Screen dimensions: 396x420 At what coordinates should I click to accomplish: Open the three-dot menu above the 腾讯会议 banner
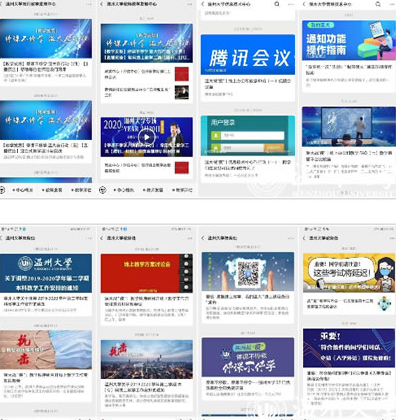coord(291,4)
